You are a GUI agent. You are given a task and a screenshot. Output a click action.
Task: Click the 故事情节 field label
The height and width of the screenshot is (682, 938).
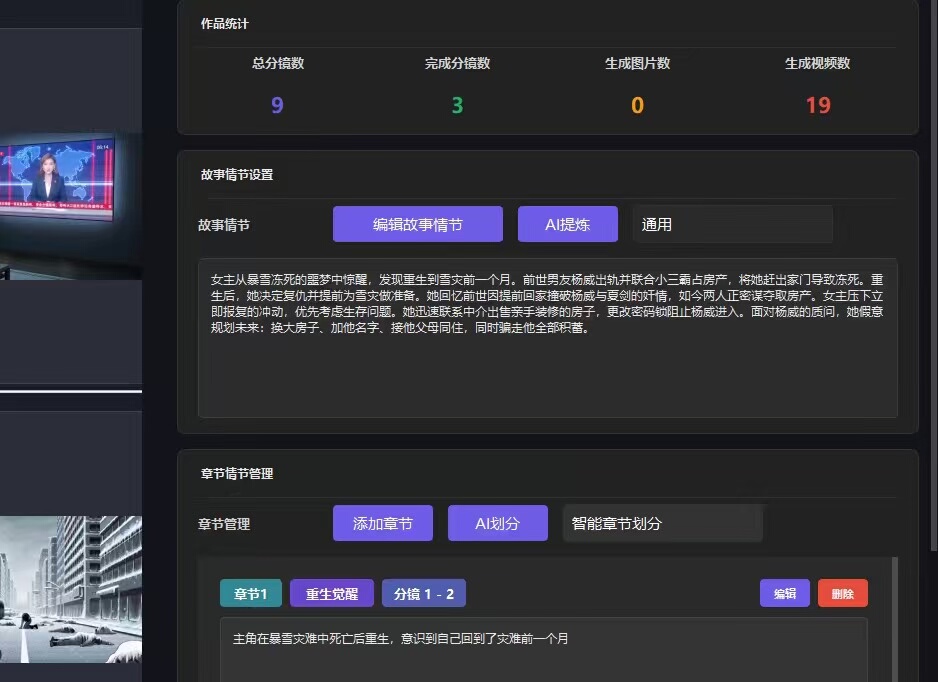coord(224,225)
